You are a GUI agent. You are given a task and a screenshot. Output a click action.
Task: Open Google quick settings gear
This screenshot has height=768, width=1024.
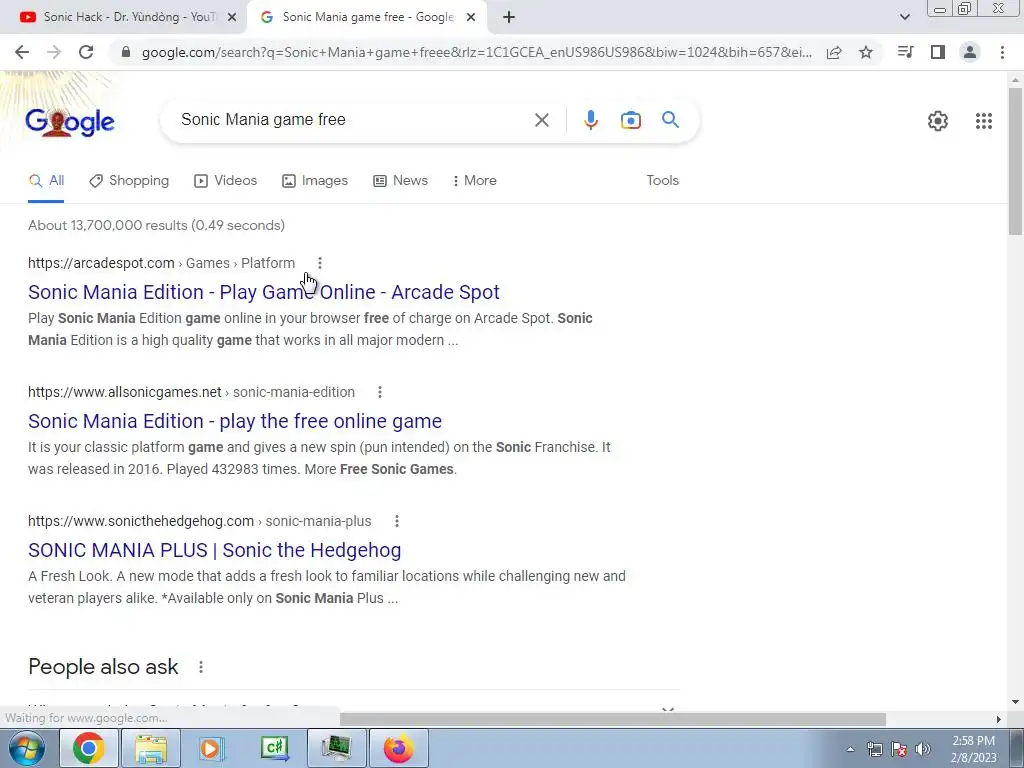tap(938, 121)
